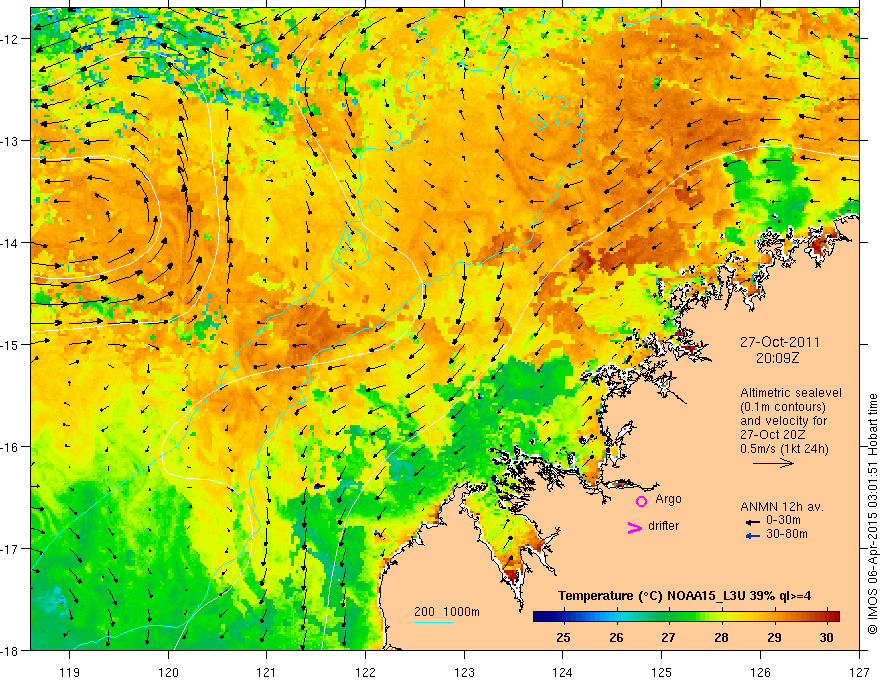Click the '(0.1m contours)' text line
This screenshot has width=880, height=680.
[x=783, y=407]
